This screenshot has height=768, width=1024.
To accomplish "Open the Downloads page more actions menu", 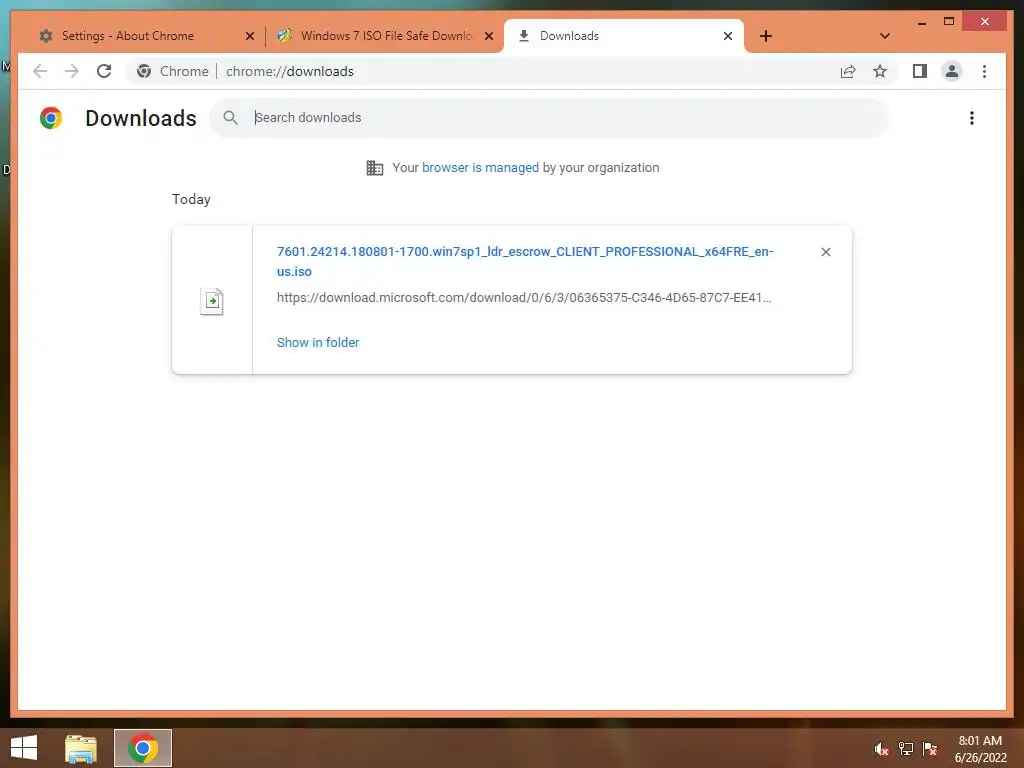I will pos(972,118).
